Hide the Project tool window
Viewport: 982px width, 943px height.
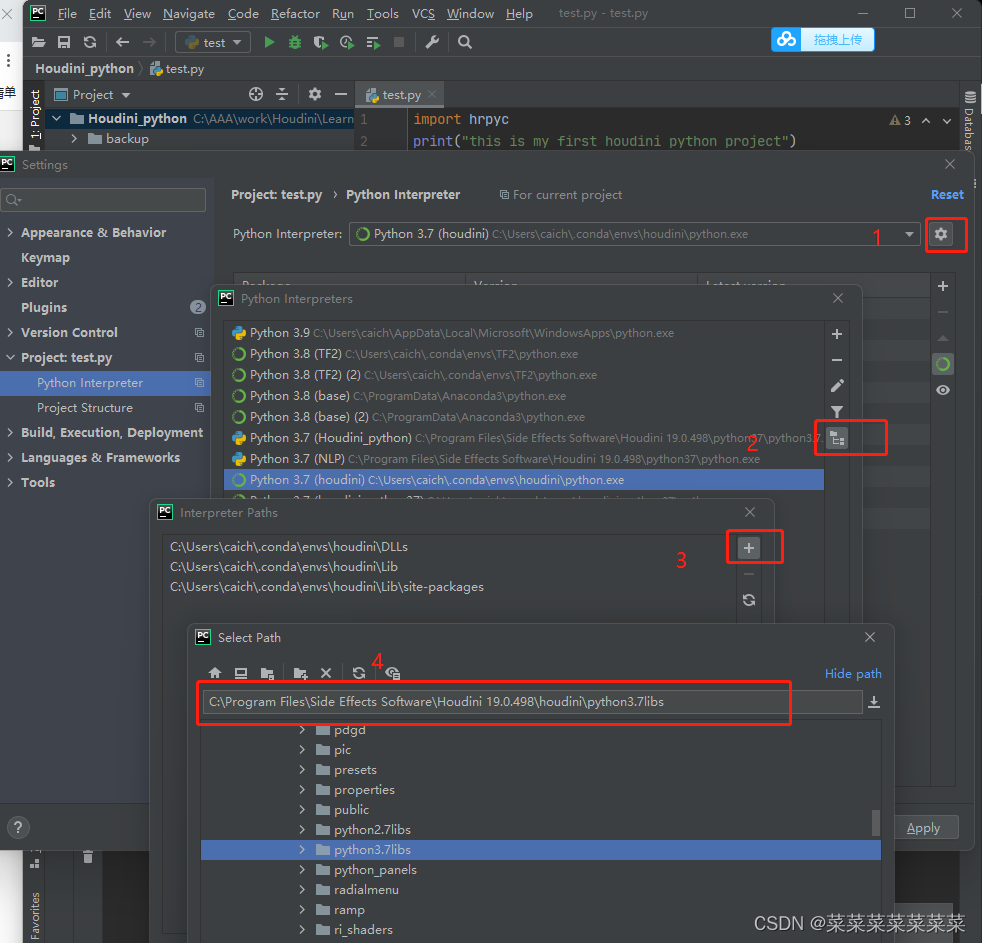tap(341, 95)
